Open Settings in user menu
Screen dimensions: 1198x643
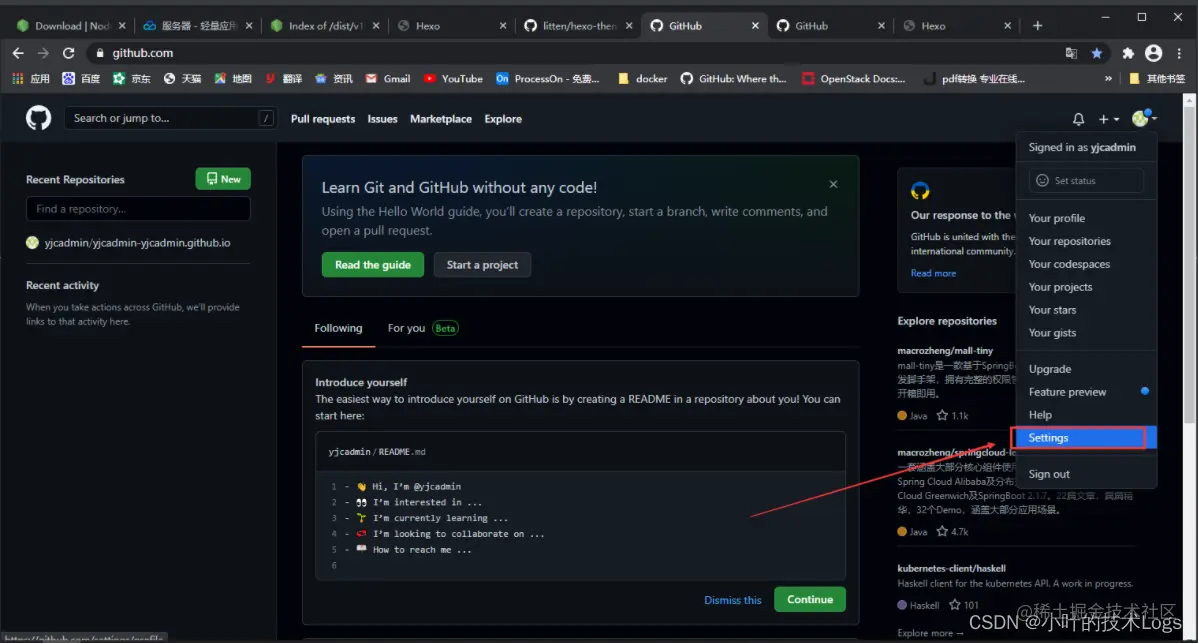pyautogui.click(x=1086, y=438)
